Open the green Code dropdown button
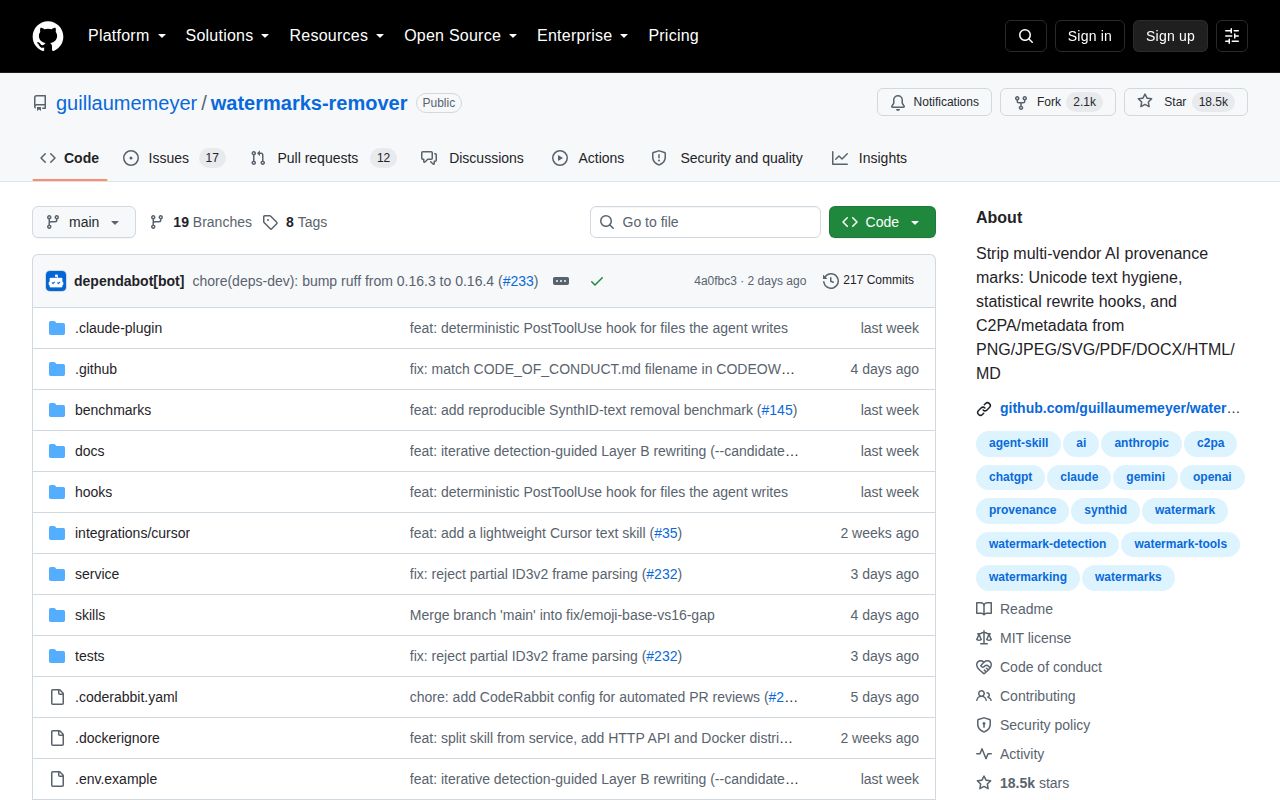 882,222
